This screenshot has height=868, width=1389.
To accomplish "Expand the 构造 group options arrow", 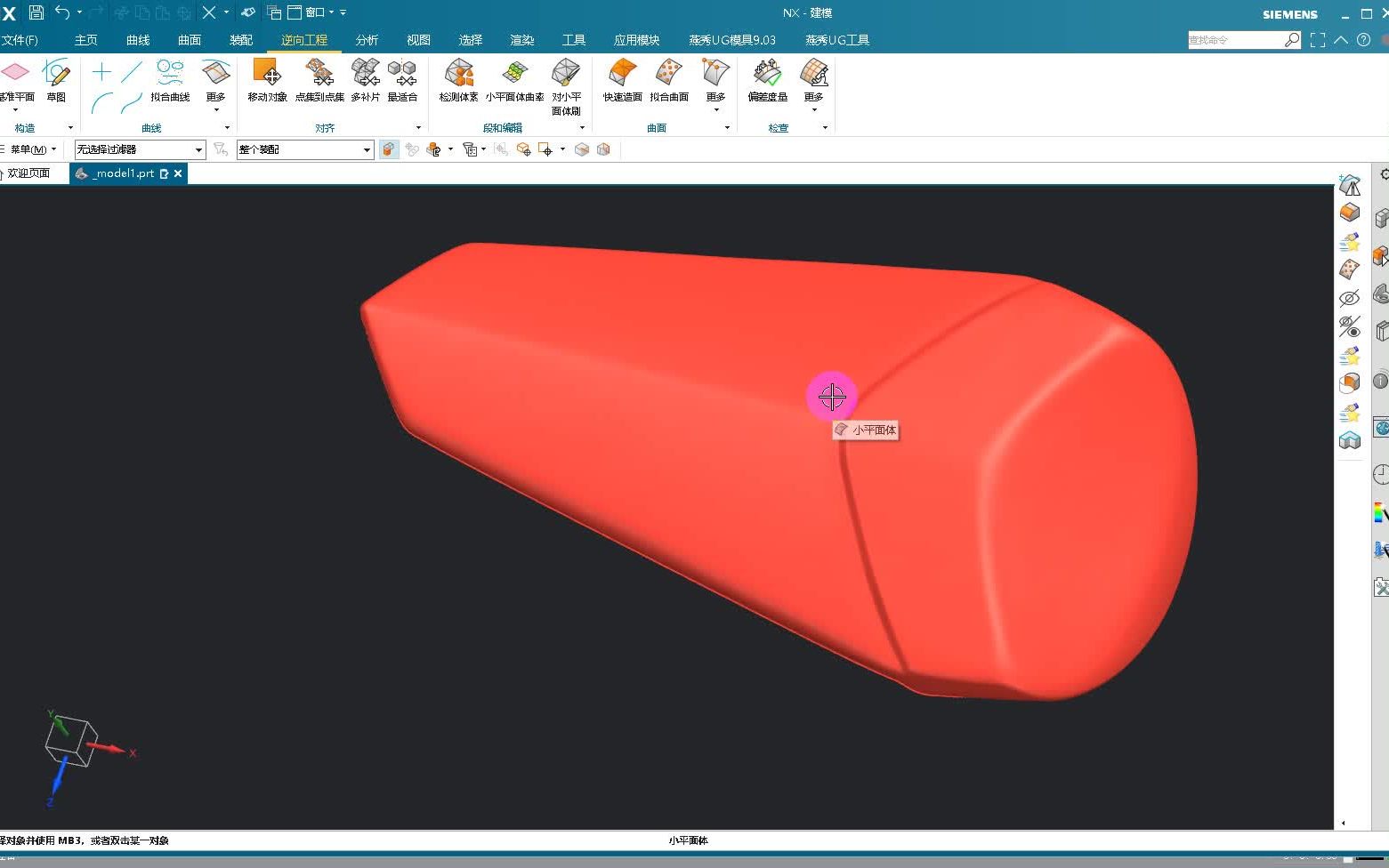I will pos(70,128).
